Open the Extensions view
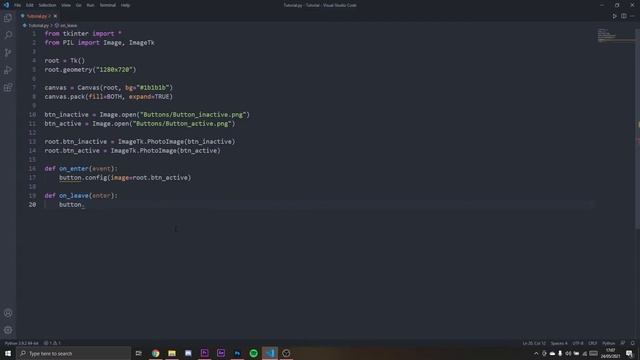Viewport: 640px width, 360px height. tap(8, 87)
